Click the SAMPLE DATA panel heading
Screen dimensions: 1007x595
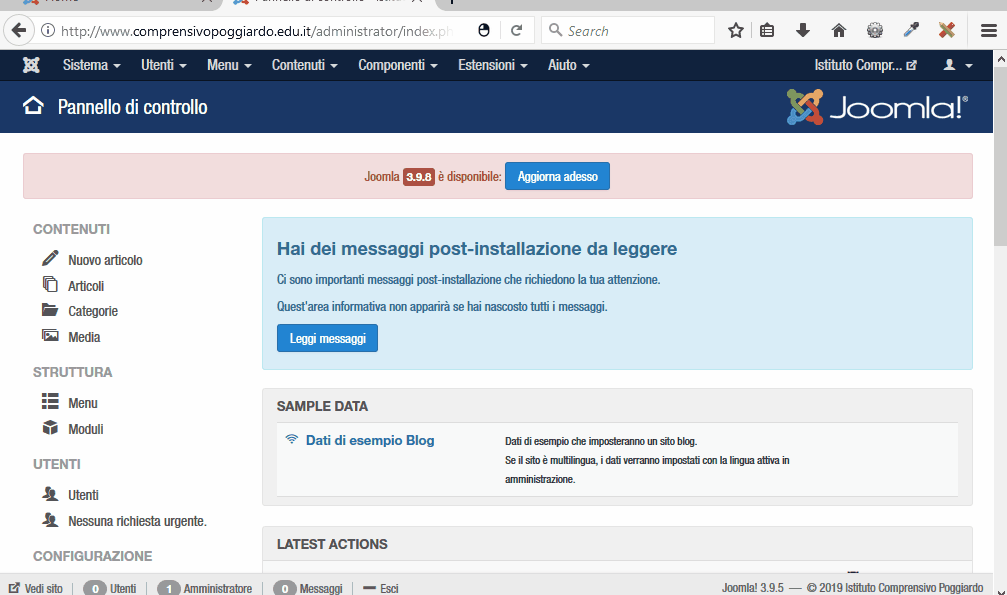322,406
